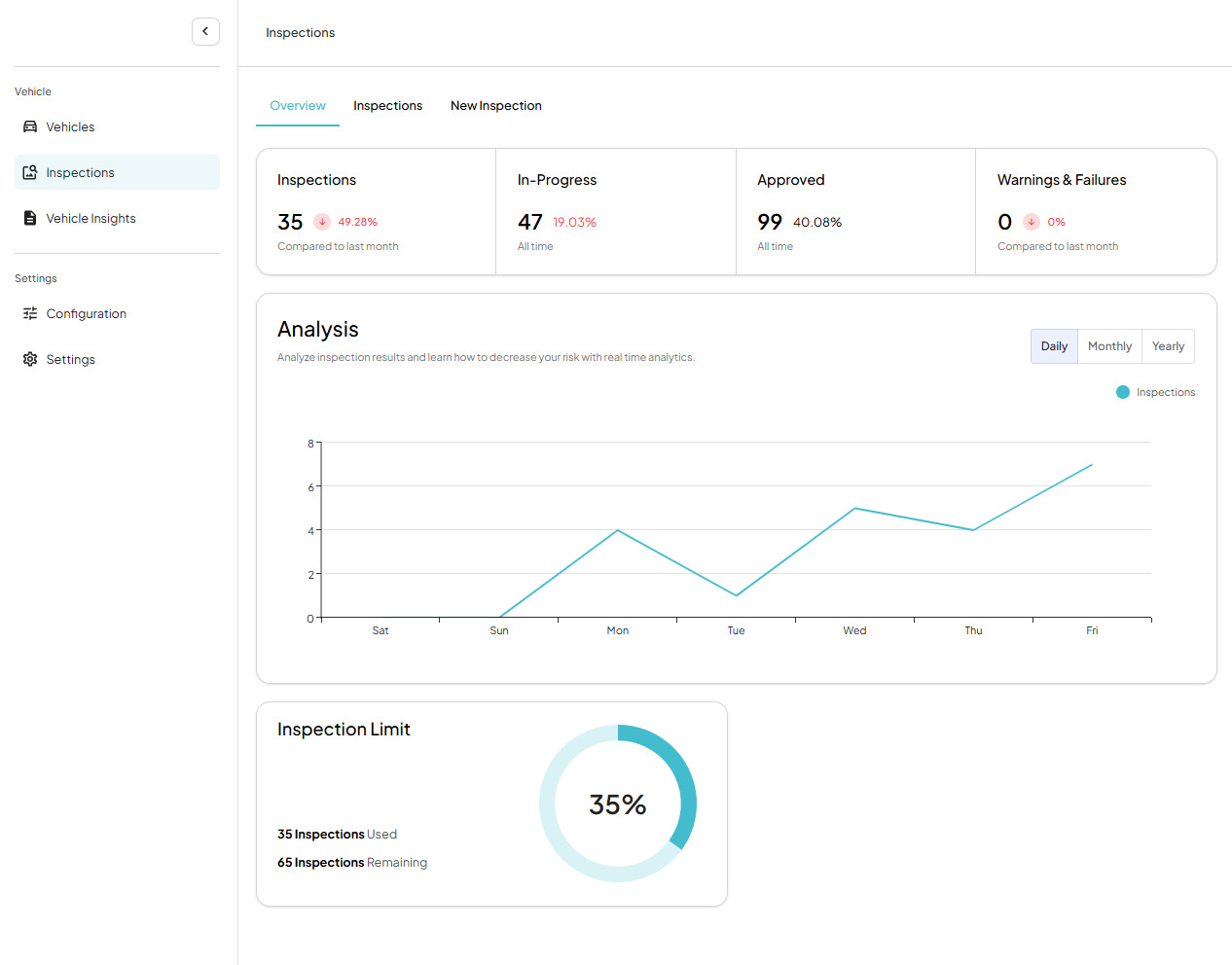Click the chart line point on Wednesday

click(854, 508)
